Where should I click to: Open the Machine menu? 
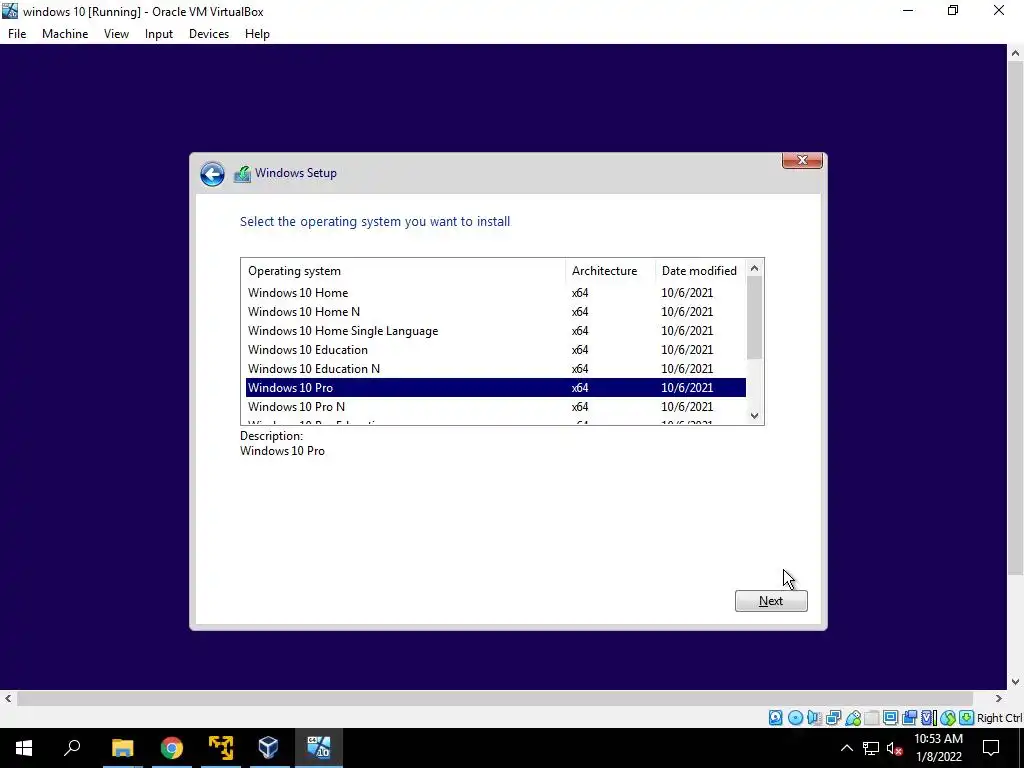pyautogui.click(x=65, y=34)
